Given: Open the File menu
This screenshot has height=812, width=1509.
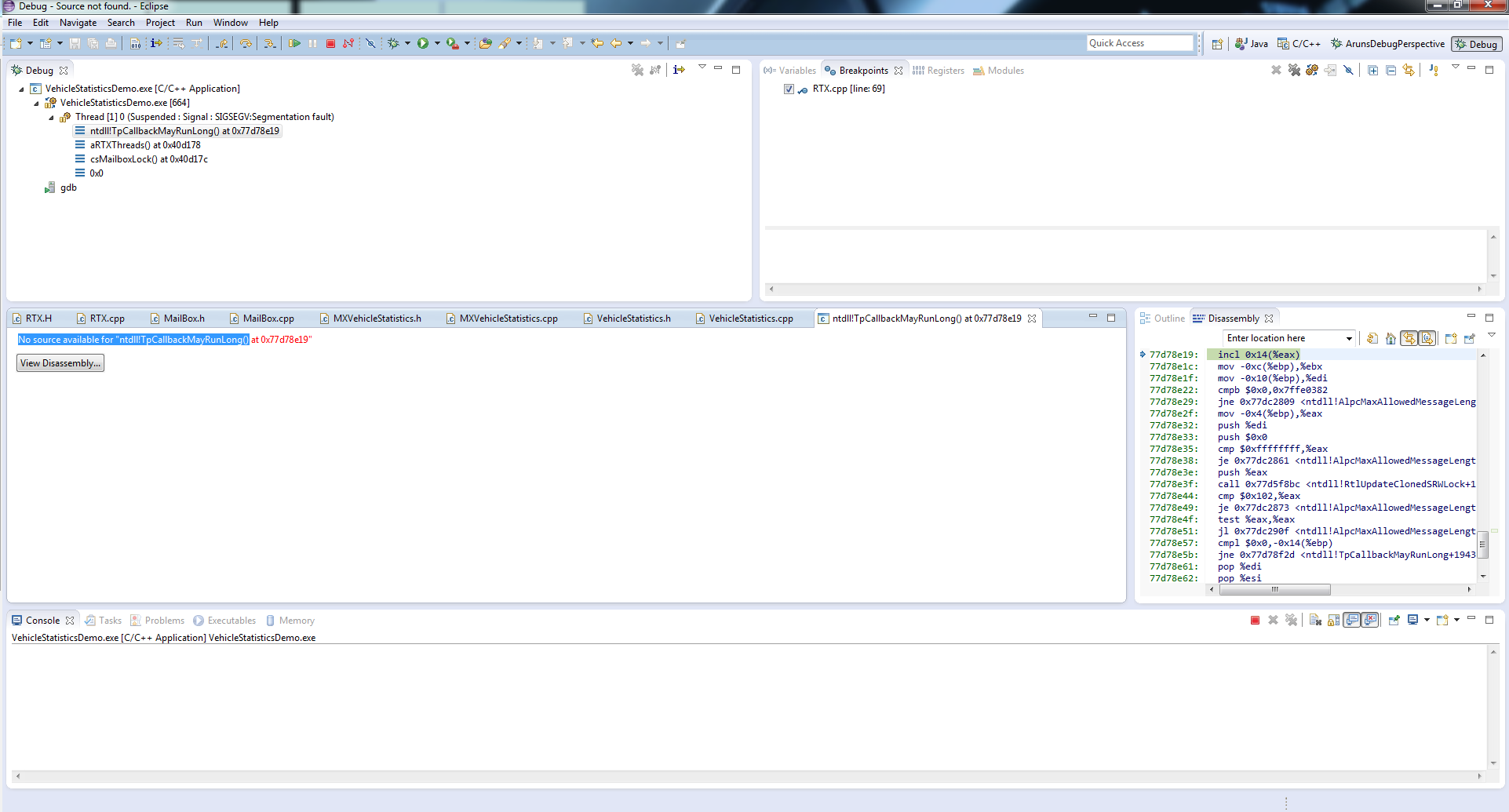Looking at the screenshot, I should (15, 23).
